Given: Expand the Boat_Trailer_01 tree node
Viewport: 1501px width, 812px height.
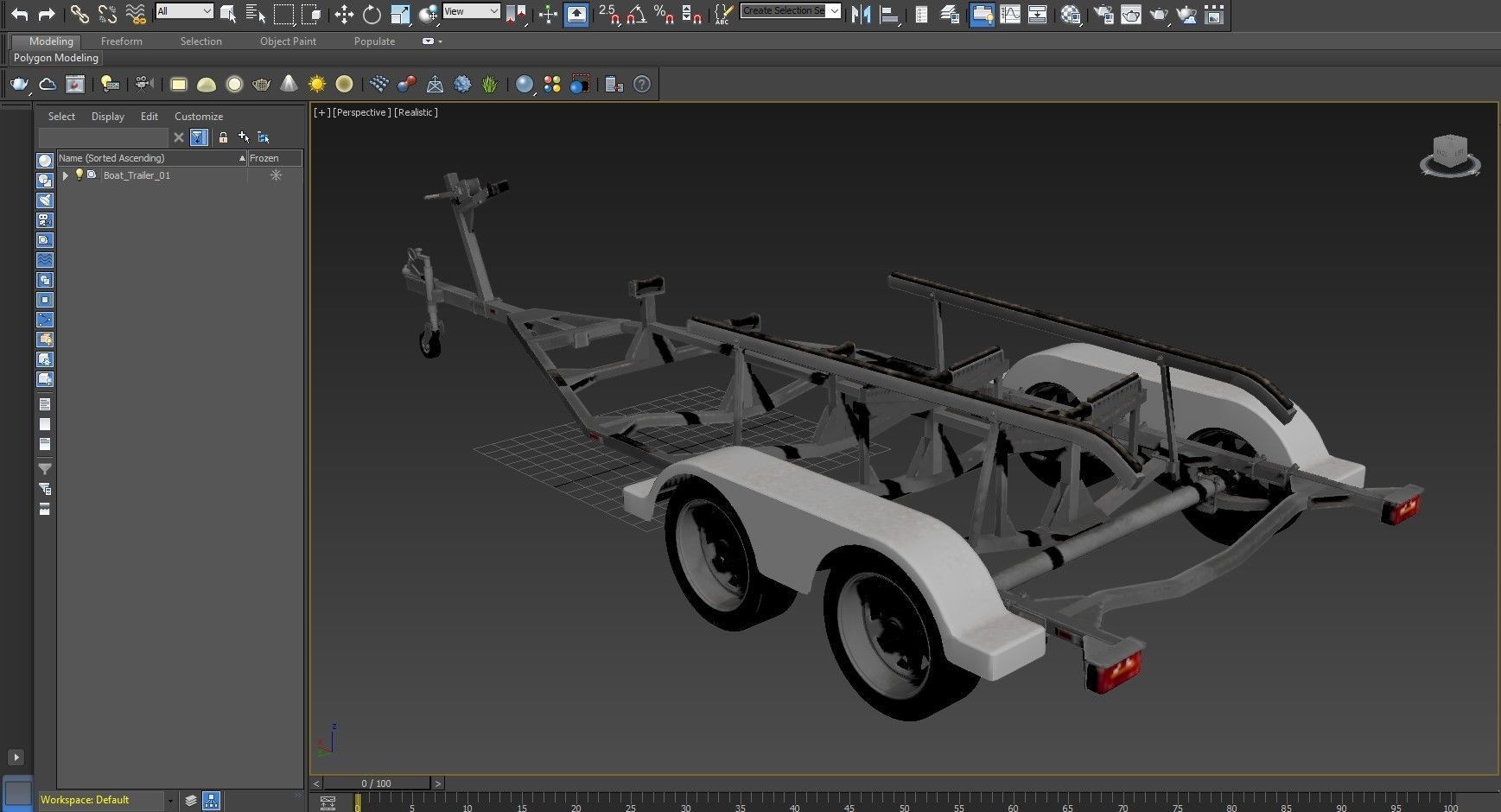Looking at the screenshot, I should [x=66, y=175].
